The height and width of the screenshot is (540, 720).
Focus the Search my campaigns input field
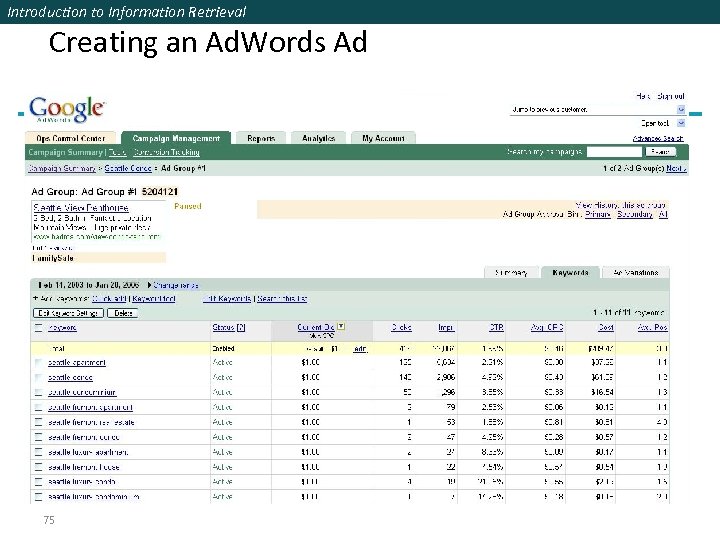614,152
